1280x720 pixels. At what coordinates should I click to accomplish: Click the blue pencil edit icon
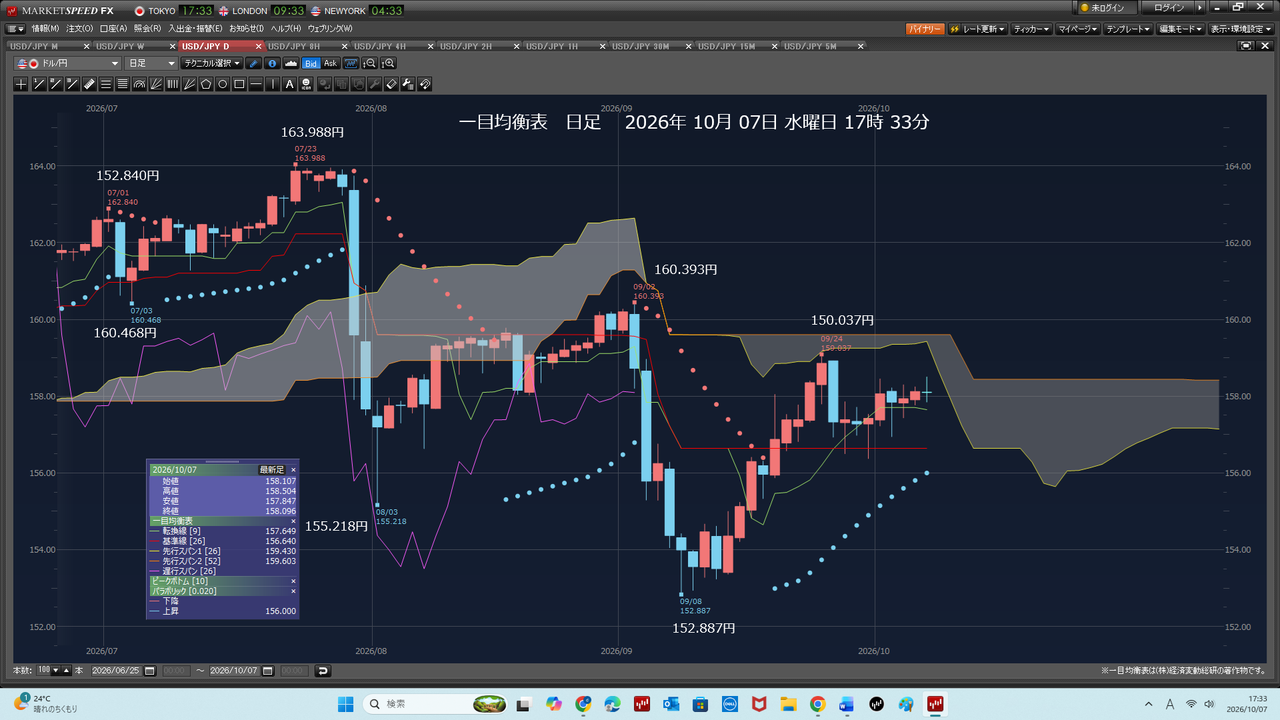pyautogui.click(x=253, y=63)
